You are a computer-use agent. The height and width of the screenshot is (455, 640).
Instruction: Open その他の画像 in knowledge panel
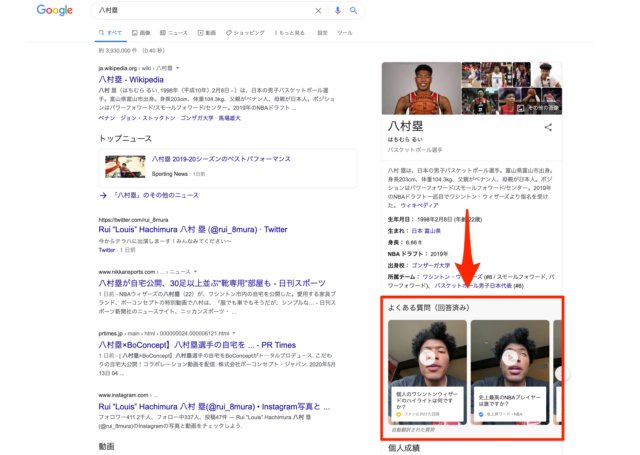[x=538, y=108]
